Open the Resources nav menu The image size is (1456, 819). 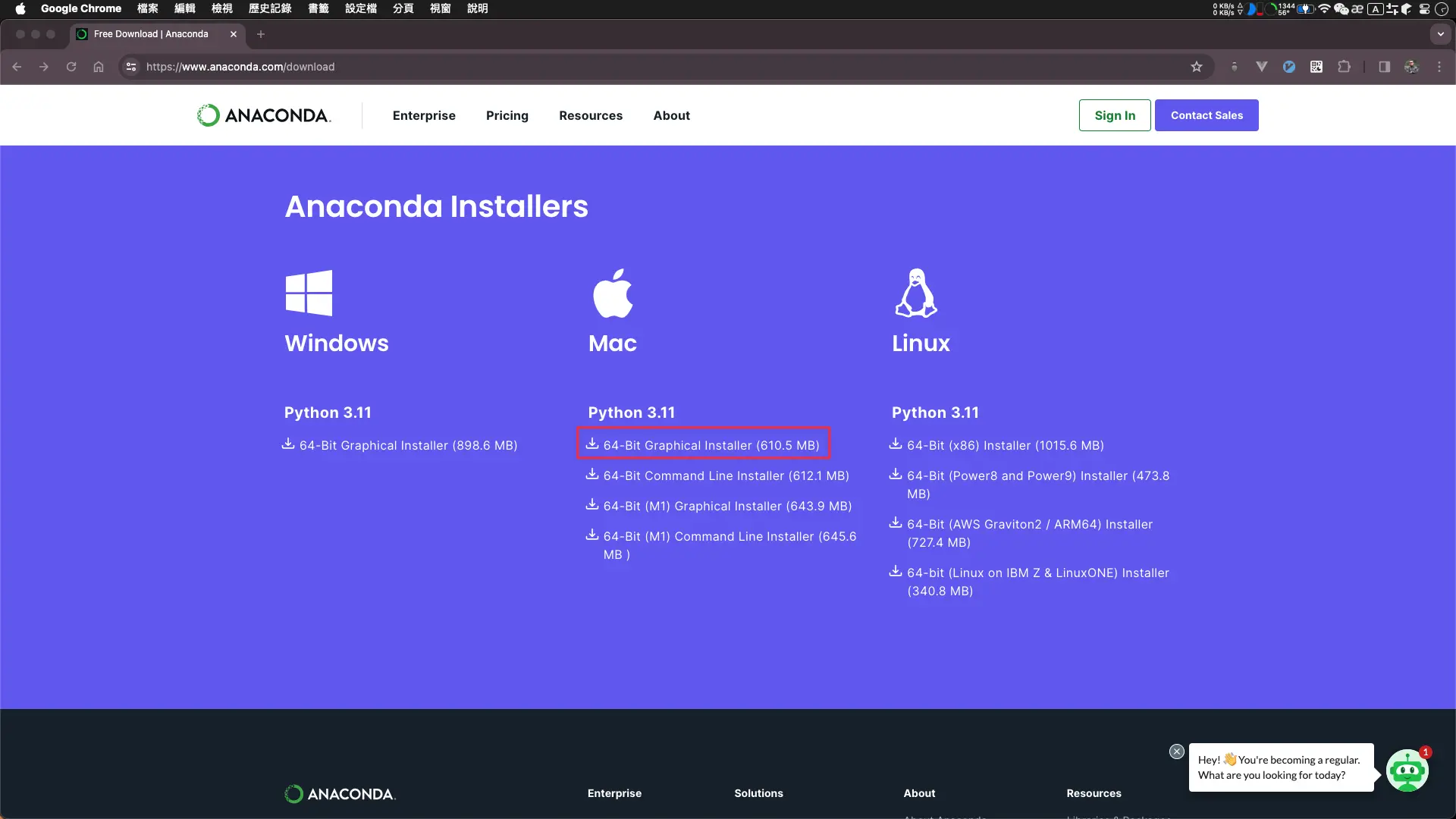[x=591, y=115]
